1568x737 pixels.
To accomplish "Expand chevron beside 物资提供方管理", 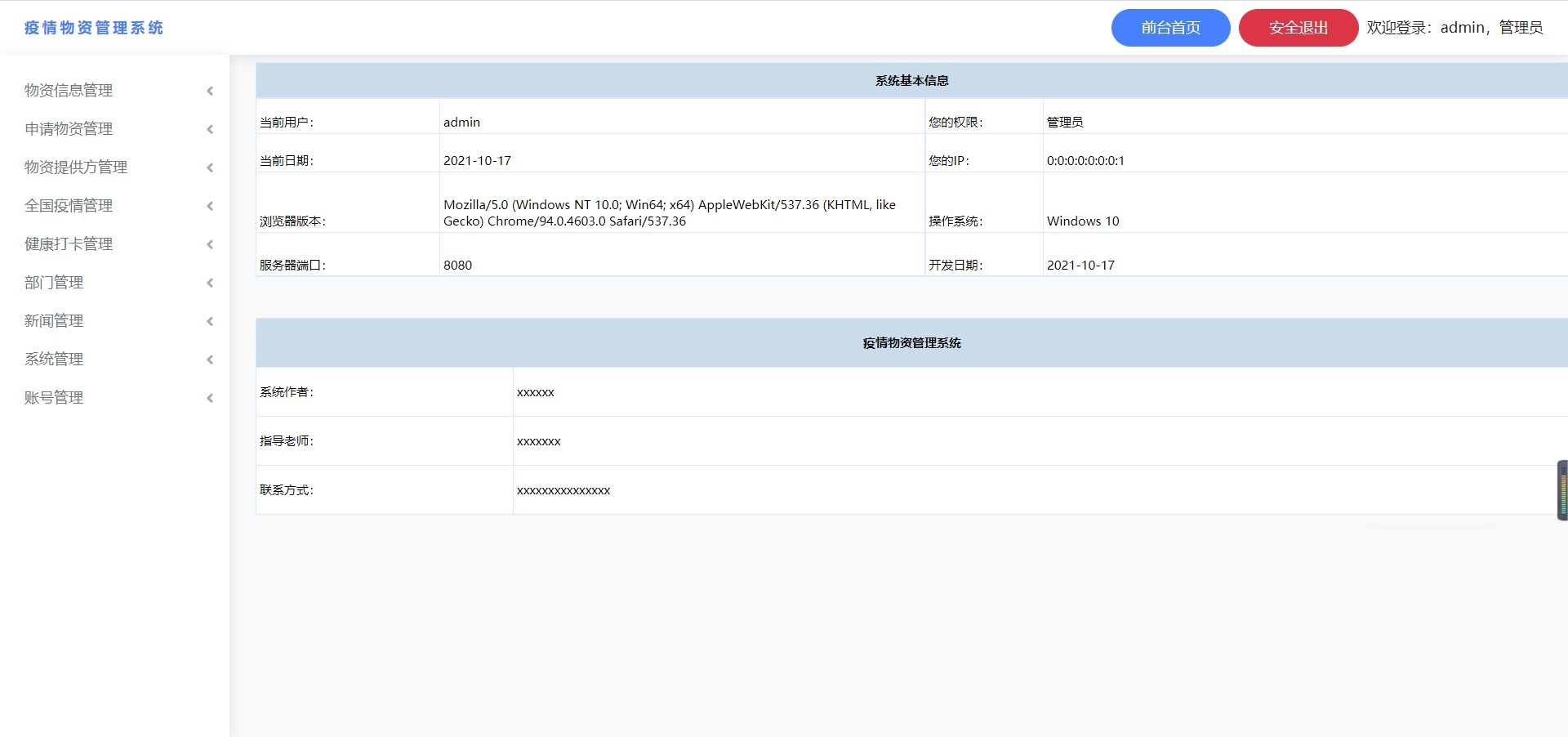I will pos(210,167).
